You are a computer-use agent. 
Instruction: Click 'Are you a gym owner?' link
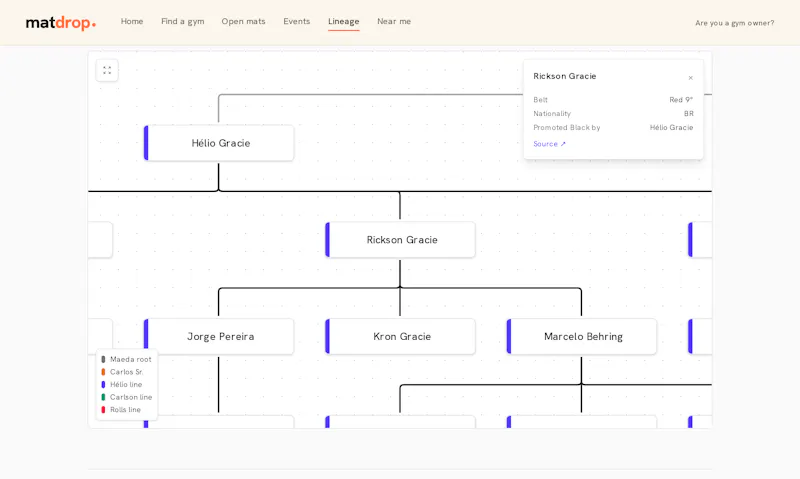(734, 23)
